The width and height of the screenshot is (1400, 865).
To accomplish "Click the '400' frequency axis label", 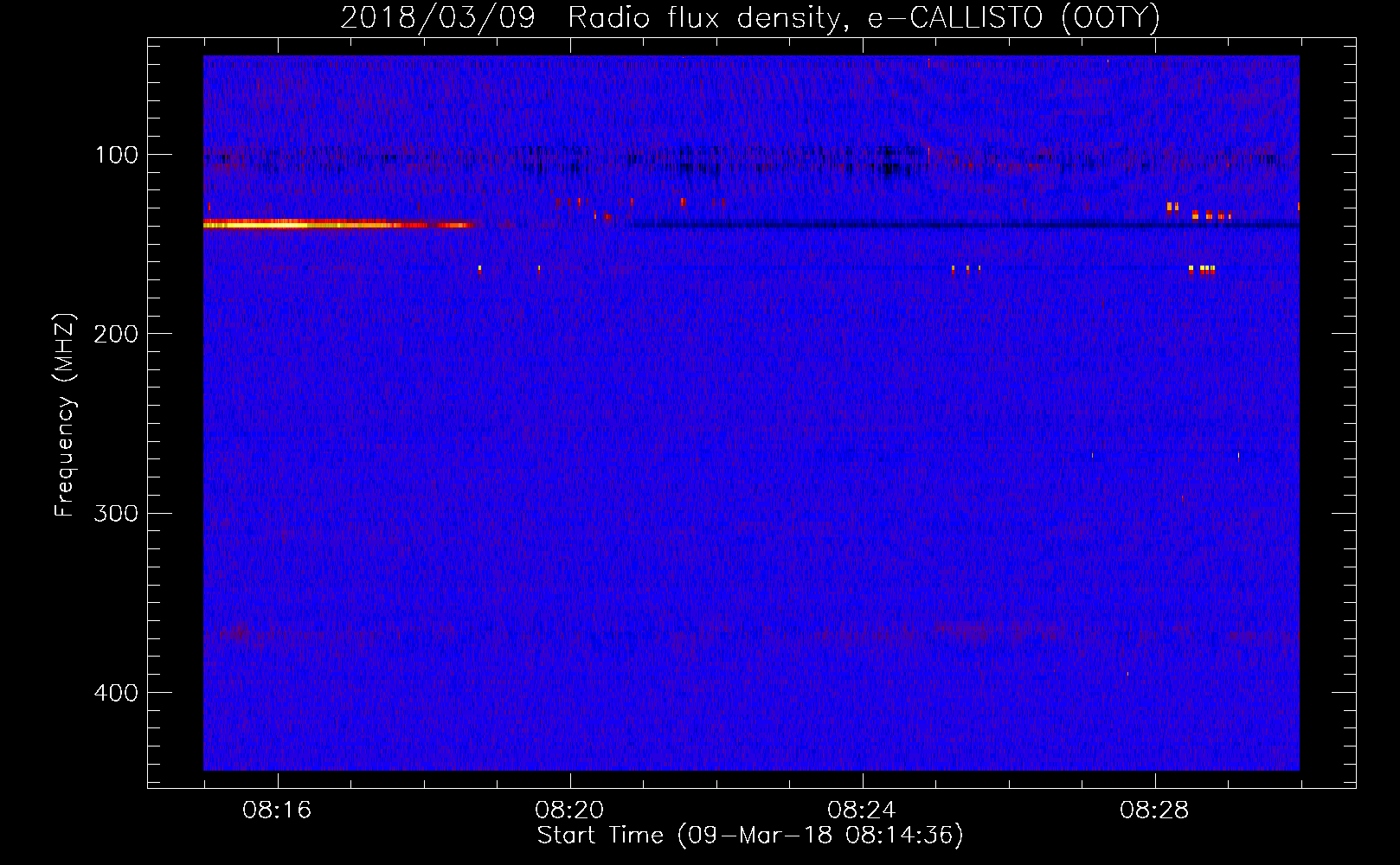I will (116, 693).
